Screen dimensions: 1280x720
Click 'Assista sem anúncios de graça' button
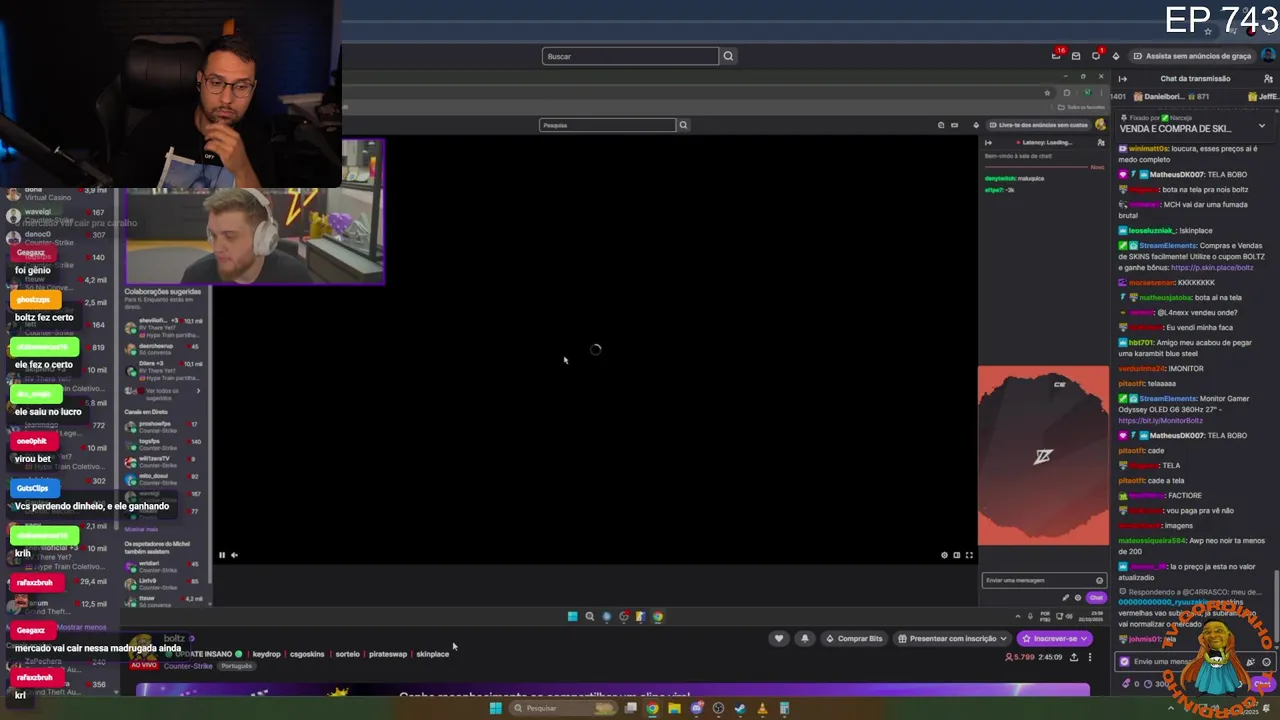pos(1192,56)
